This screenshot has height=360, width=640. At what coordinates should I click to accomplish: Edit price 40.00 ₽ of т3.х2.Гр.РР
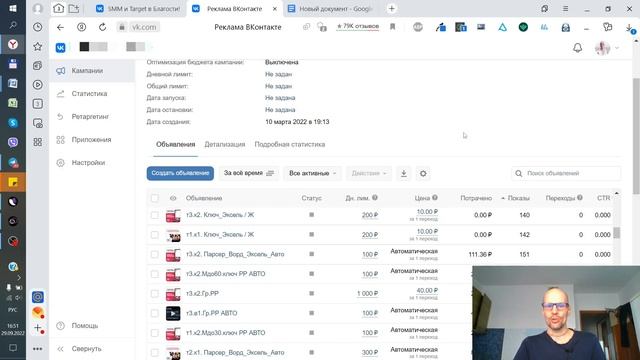click(427, 291)
